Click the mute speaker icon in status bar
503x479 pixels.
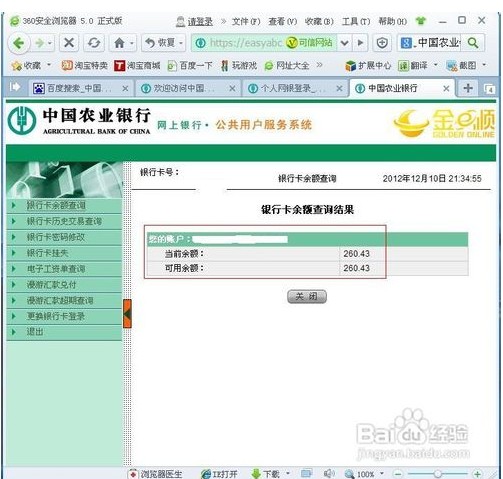point(329,473)
